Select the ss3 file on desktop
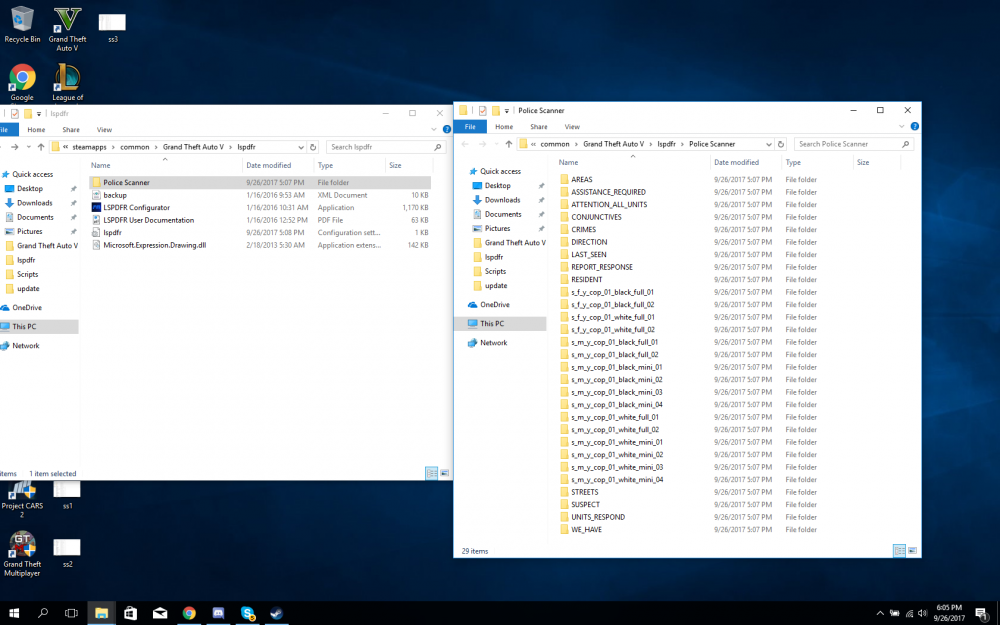 click(x=112, y=27)
